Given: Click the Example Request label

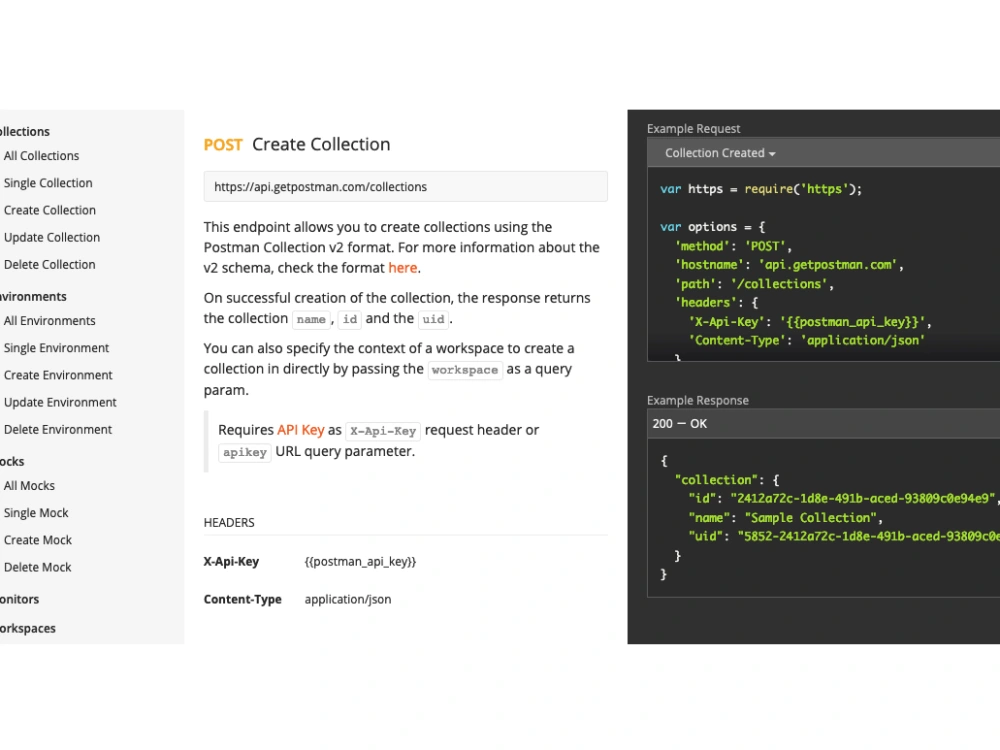Looking at the screenshot, I should coord(694,129).
